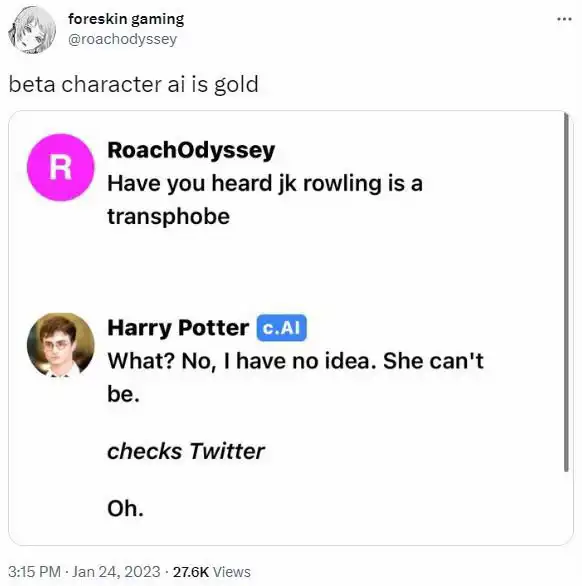
Task: Click the Jan 24, 2023 date
Action: tap(116, 572)
